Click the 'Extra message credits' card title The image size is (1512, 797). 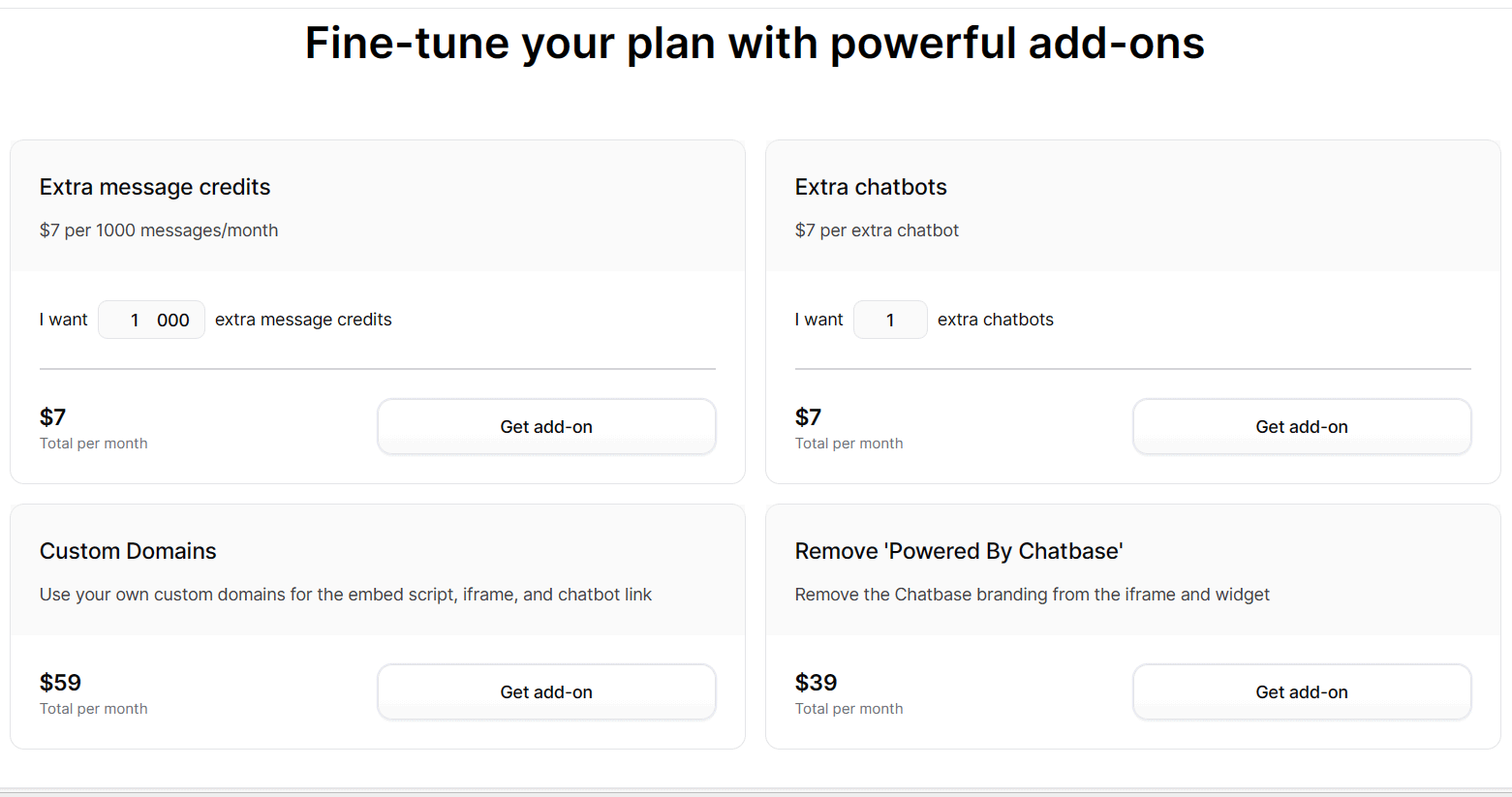click(x=155, y=187)
